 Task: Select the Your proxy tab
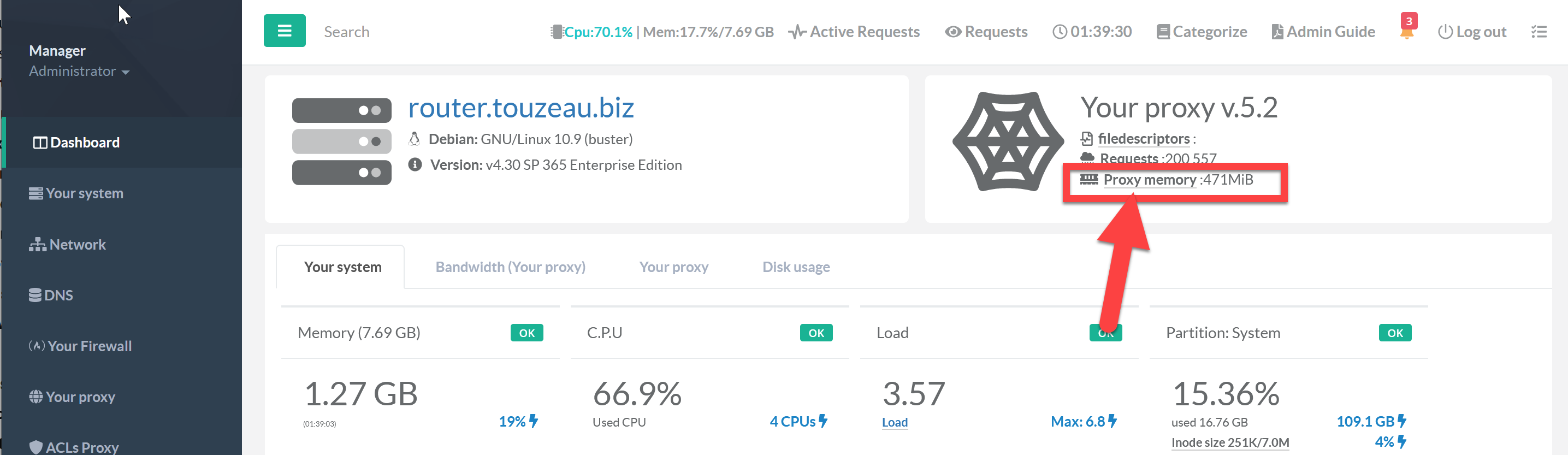pos(673,267)
